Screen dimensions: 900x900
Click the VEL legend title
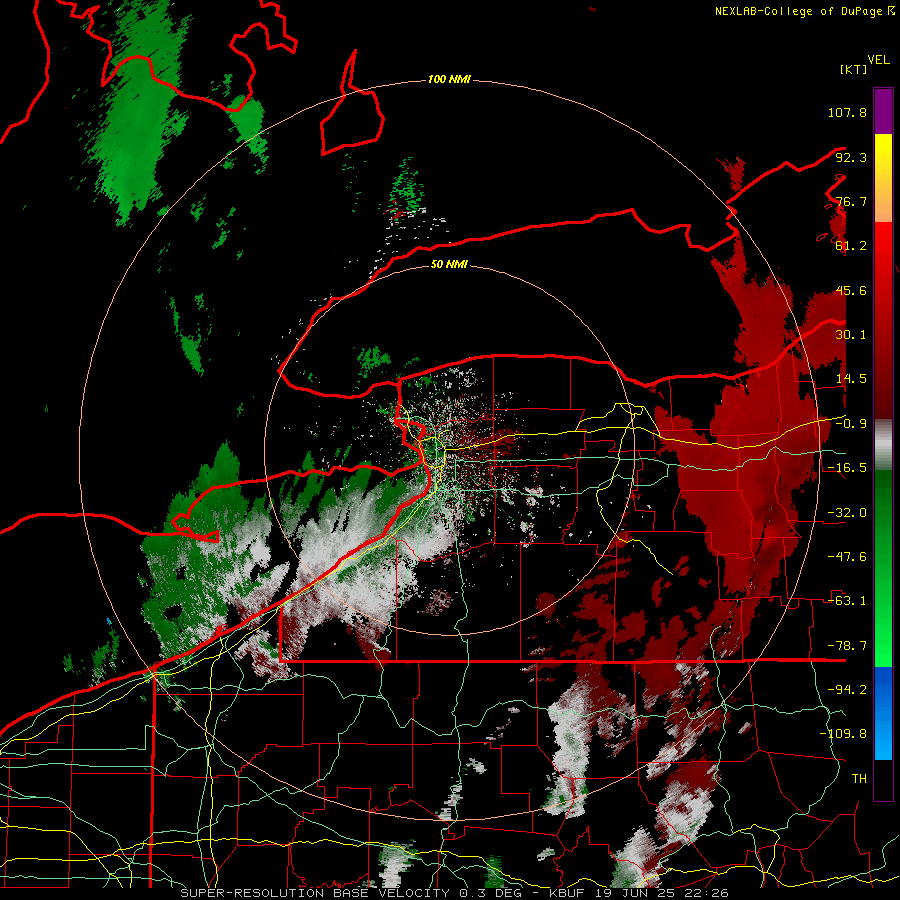tap(878, 60)
